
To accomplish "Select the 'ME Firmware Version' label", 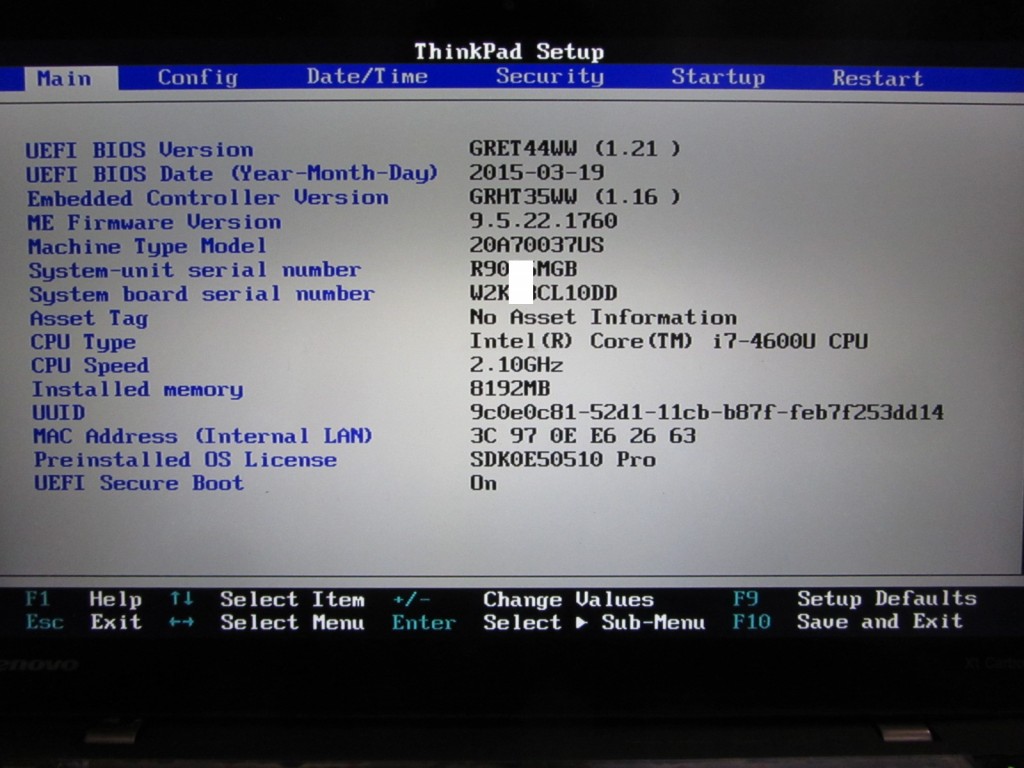I will tap(154, 222).
